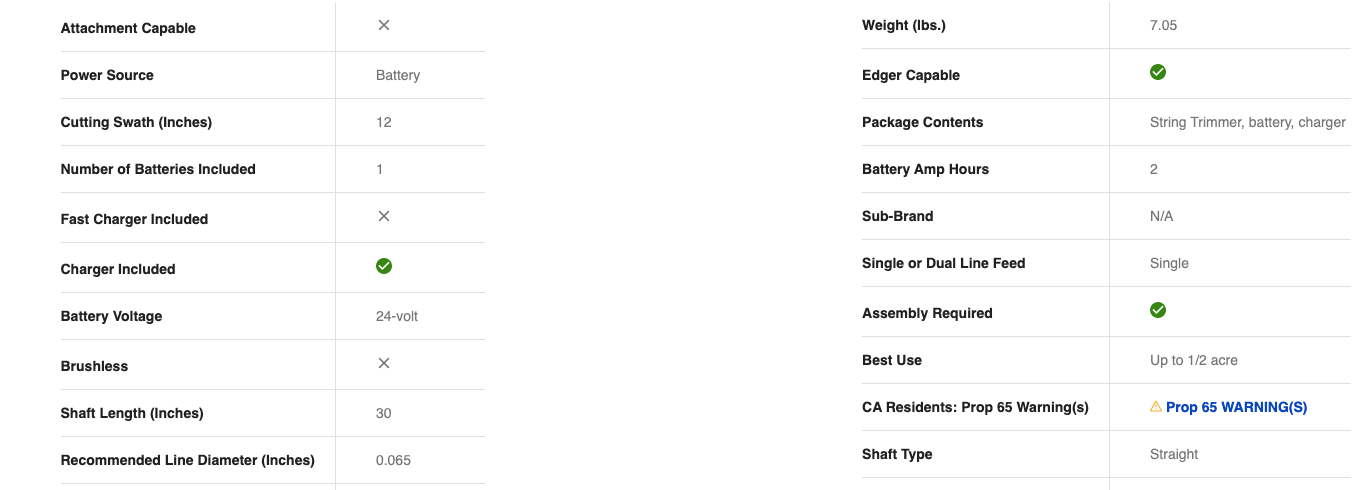Click the Shaft Length value 30

point(384,413)
